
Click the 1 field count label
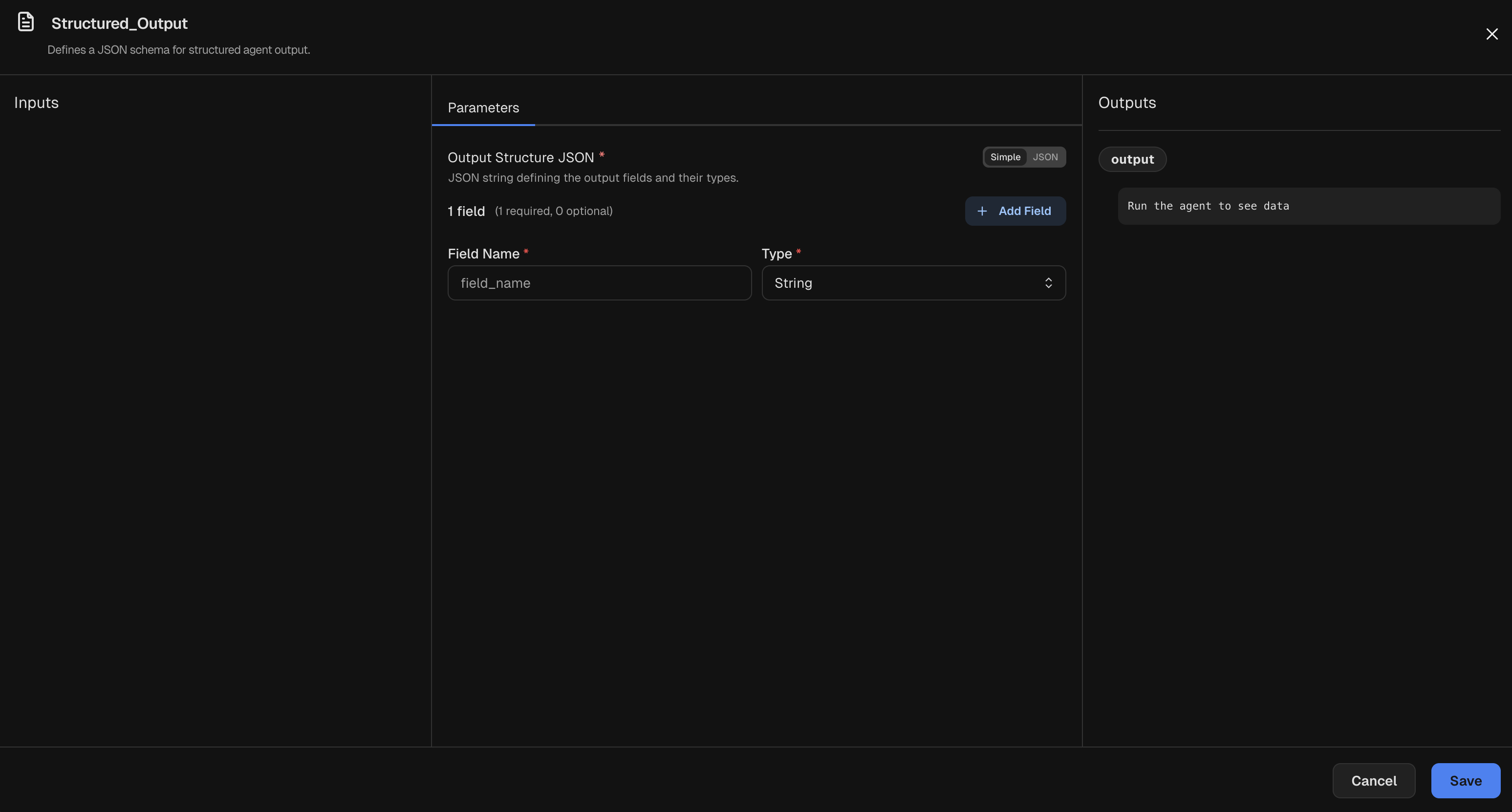pos(466,211)
